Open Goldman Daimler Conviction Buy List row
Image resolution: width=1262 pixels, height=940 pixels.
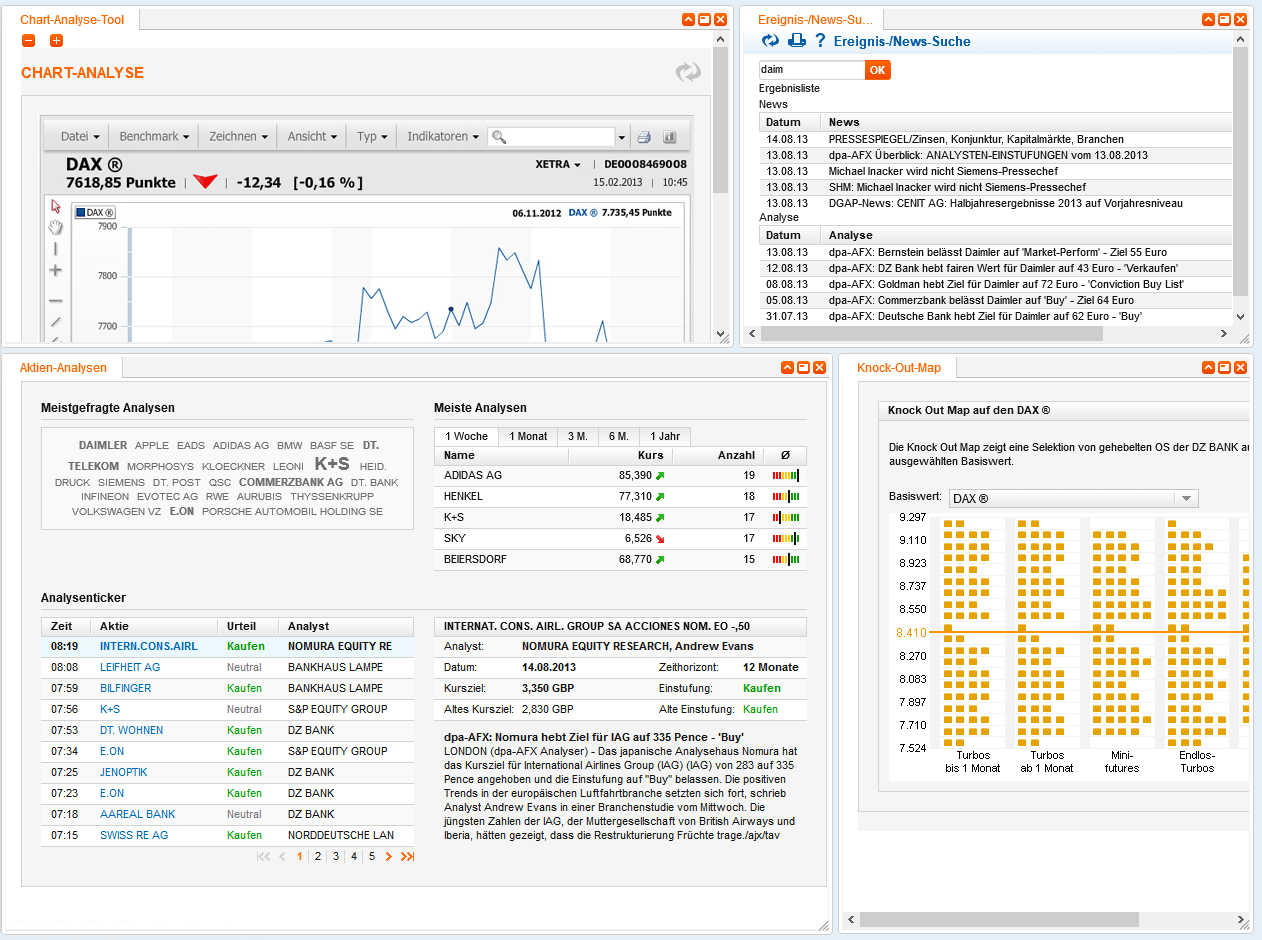(997, 284)
